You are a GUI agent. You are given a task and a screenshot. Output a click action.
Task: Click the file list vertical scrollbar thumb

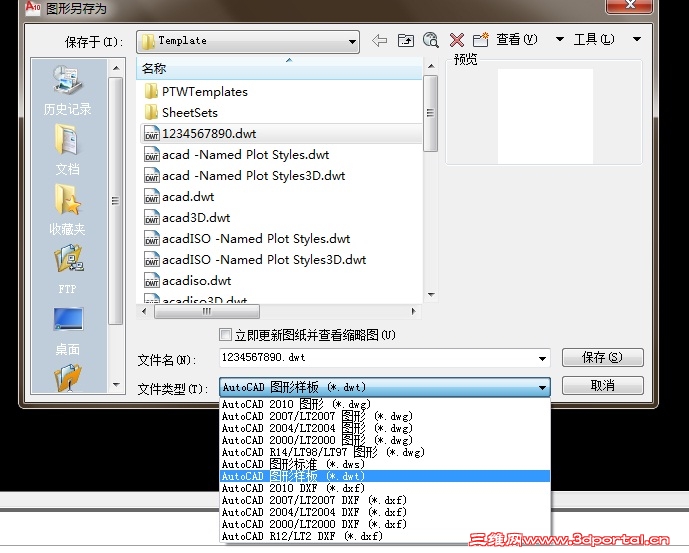[x=431, y=113]
